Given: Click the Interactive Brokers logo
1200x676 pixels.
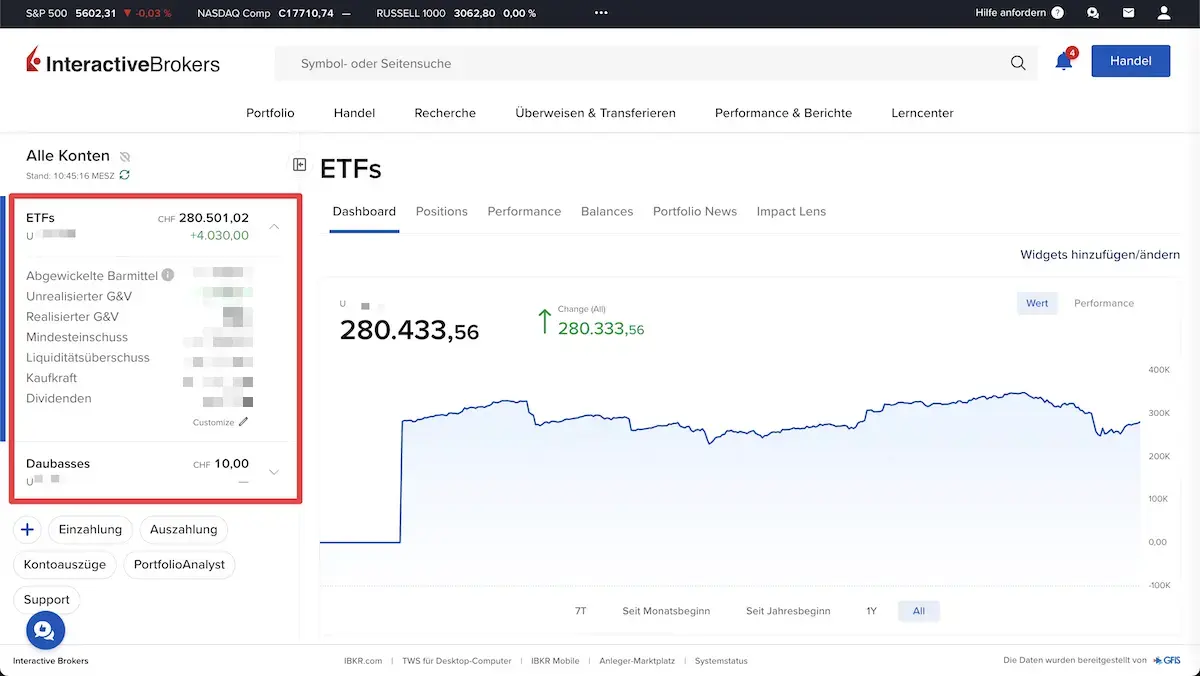Looking at the screenshot, I should coord(123,61).
